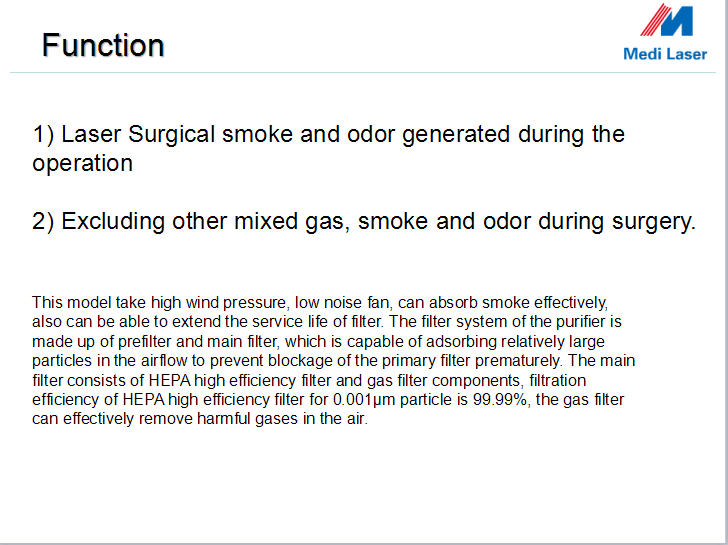Click the Medi Laser brand text
The image size is (728, 545).
(x=665, y=54)
